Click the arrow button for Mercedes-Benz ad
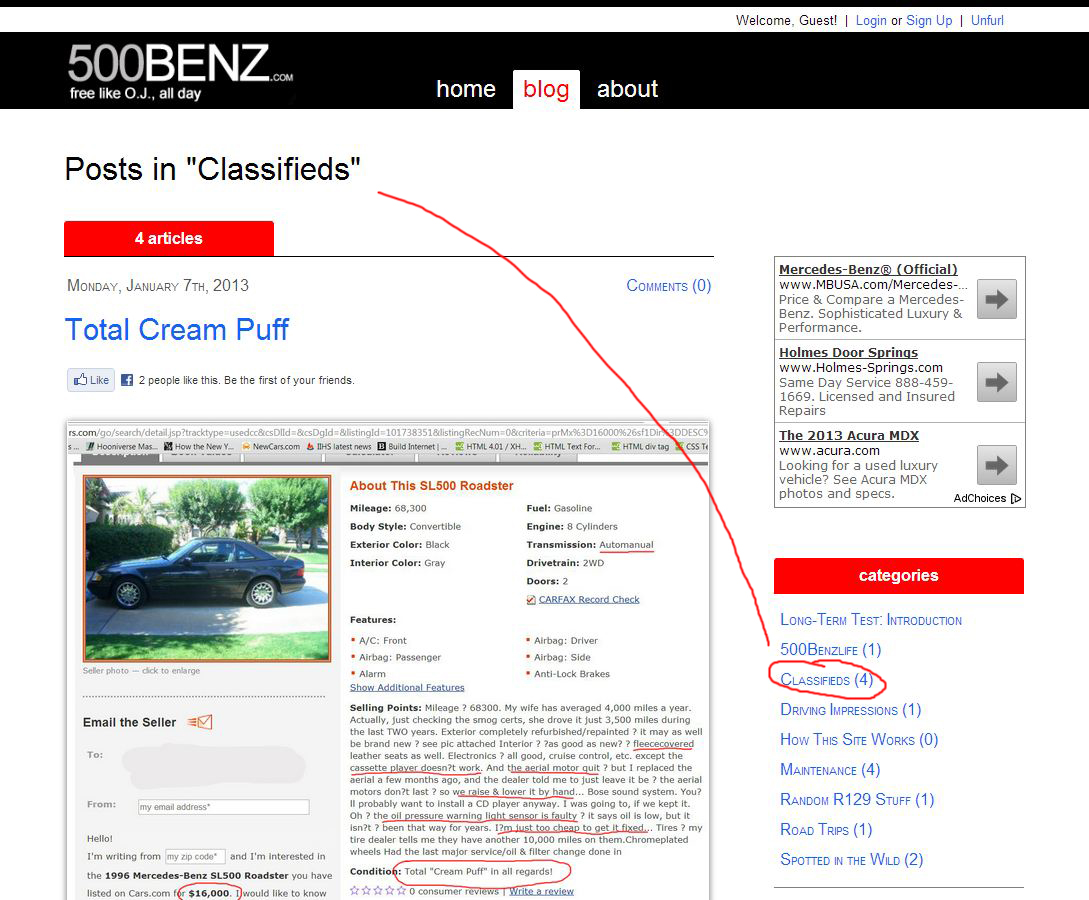The width and height of the screenshot is (1089, 900). pos(997,299)
